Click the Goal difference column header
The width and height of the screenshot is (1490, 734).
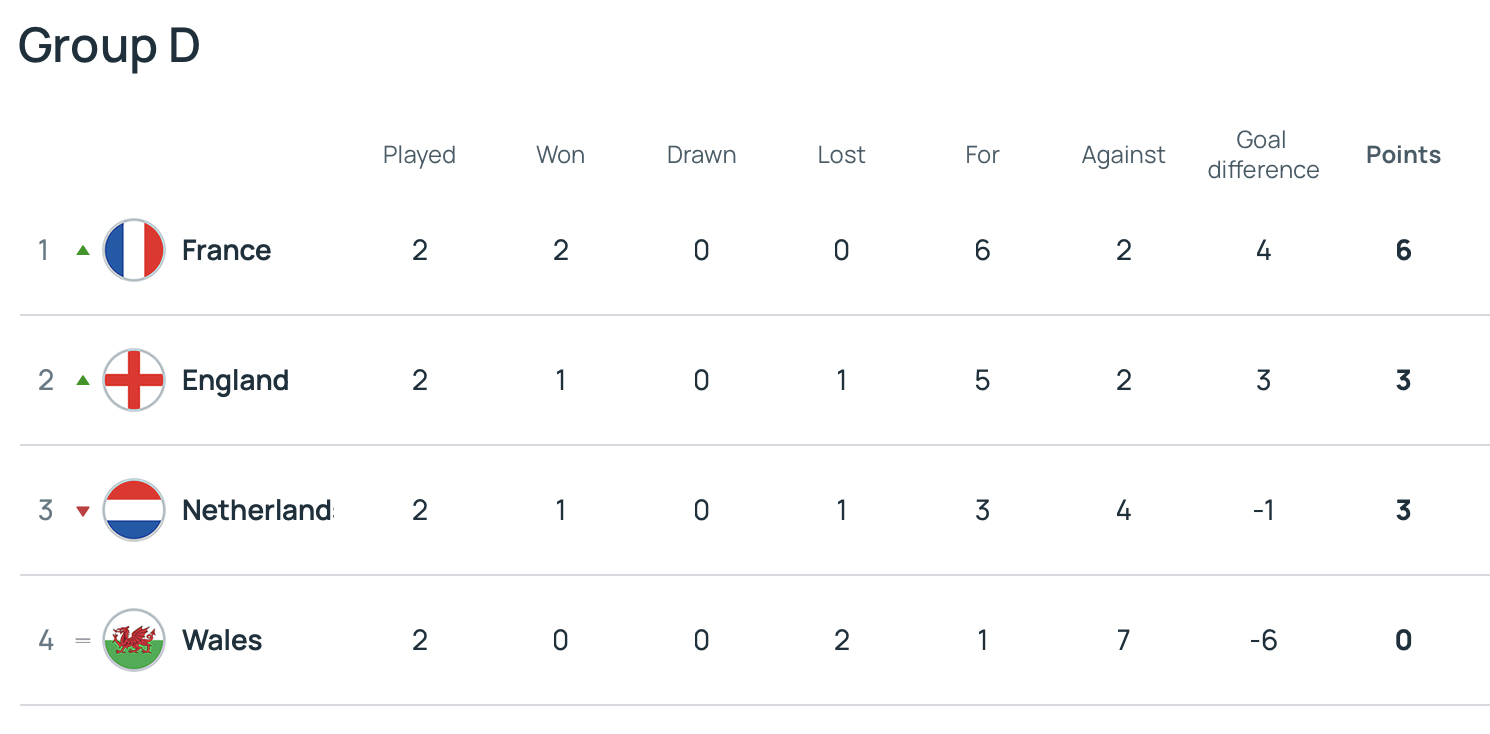[1263, 155]
